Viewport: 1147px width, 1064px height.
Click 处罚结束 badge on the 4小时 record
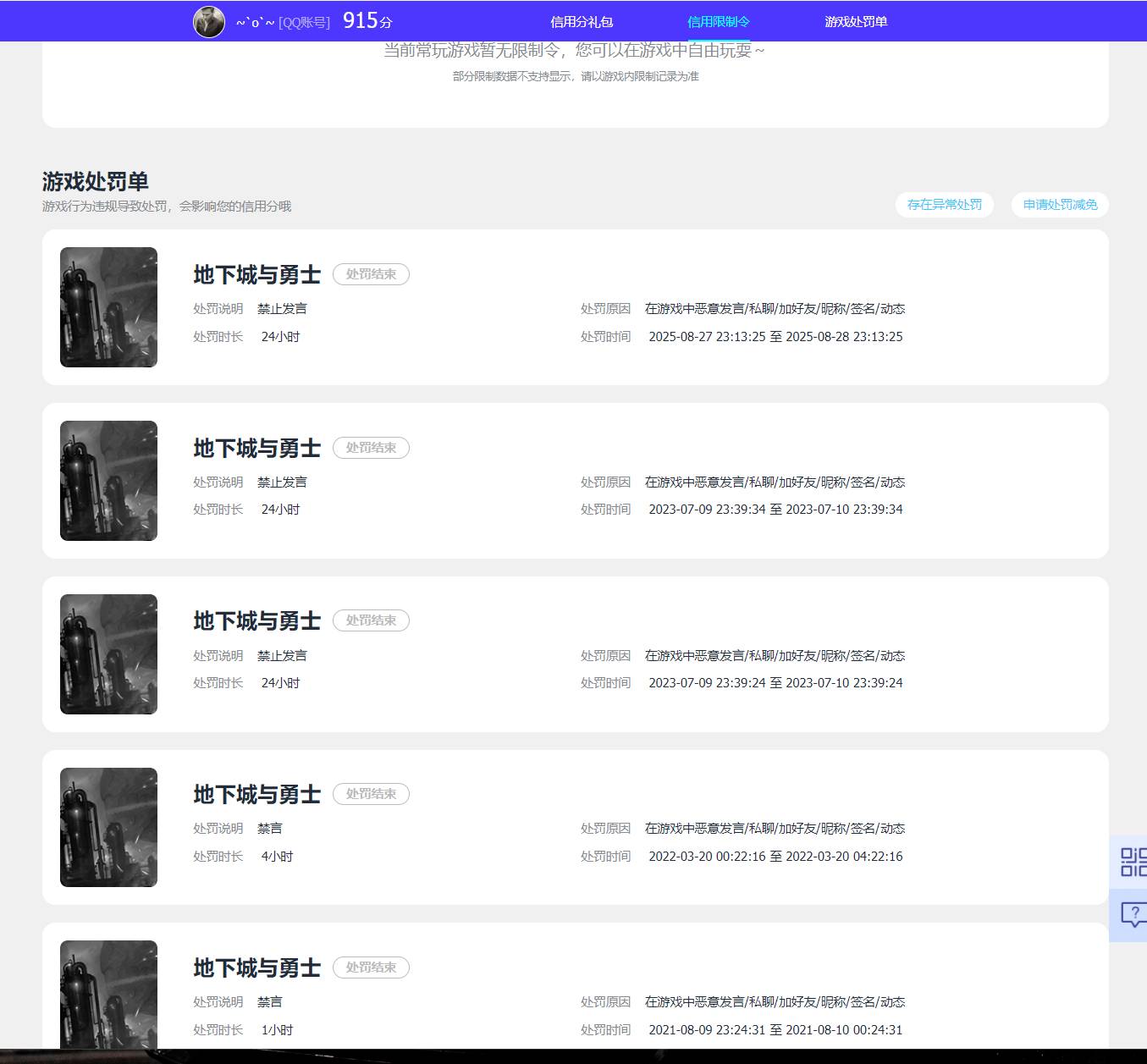pos(371,794)
